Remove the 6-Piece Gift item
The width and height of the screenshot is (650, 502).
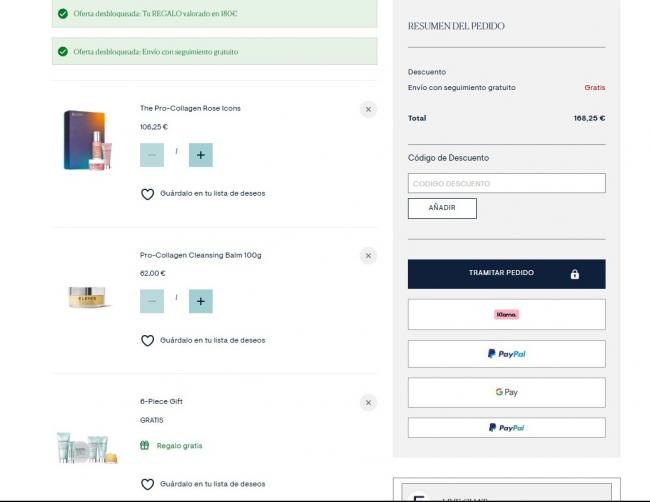click(x=368, y=403)
